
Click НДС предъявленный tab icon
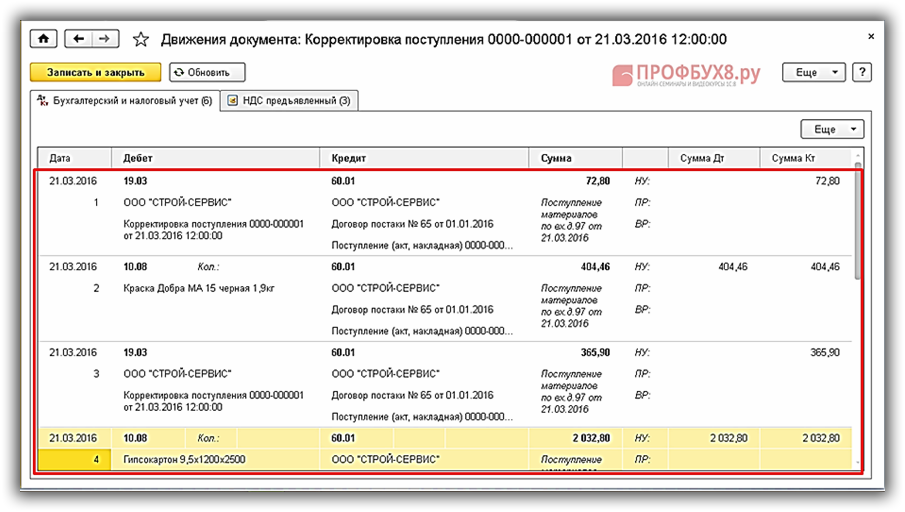tap(233, 100)
